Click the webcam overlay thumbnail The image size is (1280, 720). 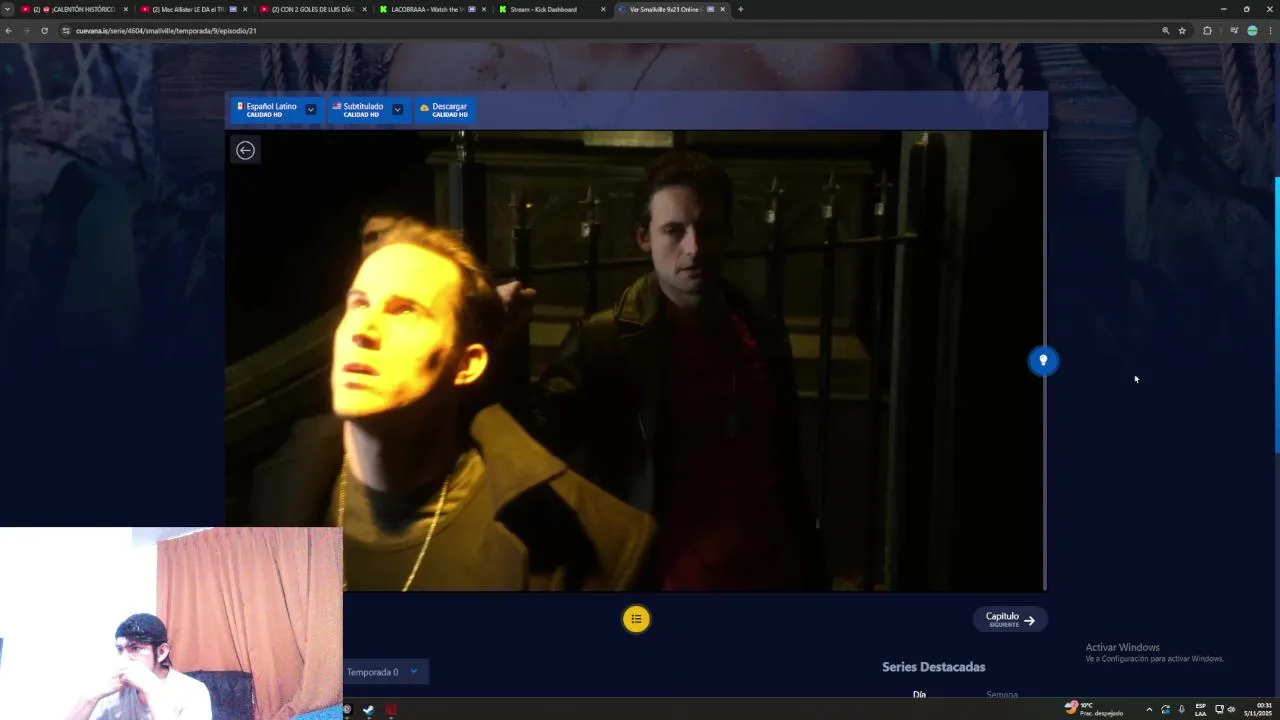(x=171, y=623)
